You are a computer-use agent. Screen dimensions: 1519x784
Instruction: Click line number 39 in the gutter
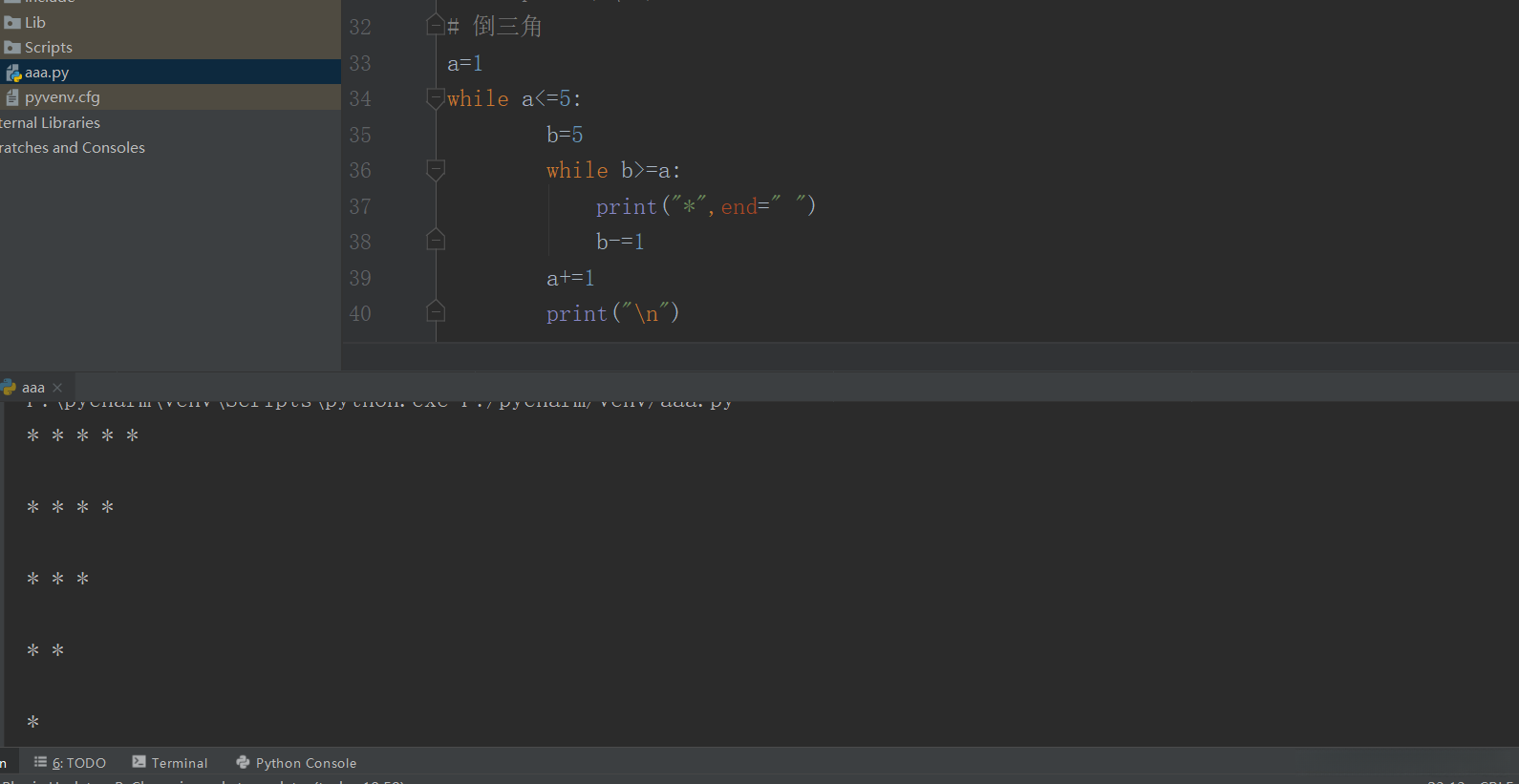coord(360,278)
